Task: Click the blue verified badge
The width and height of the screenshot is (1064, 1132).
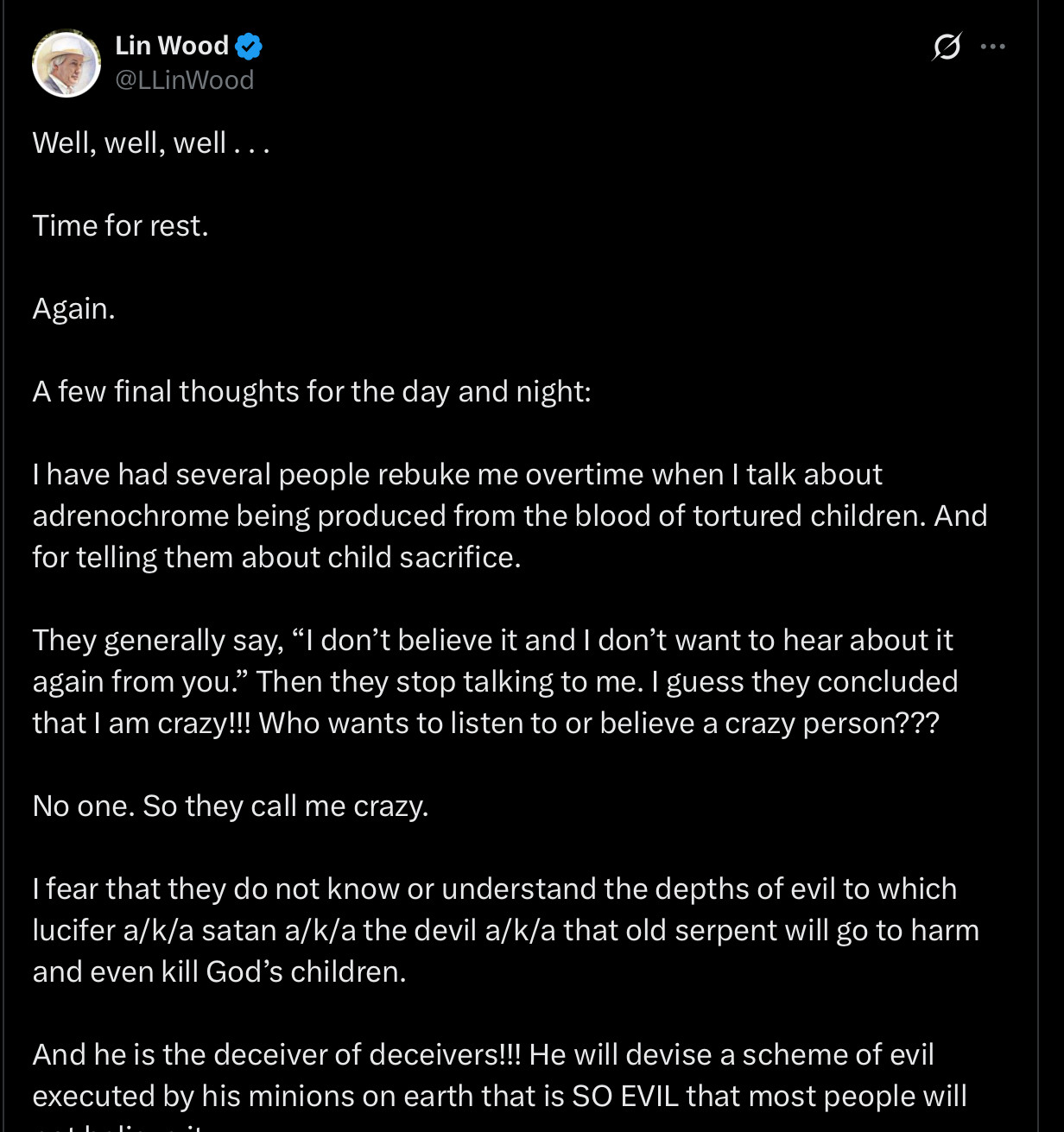Action: 249,46
